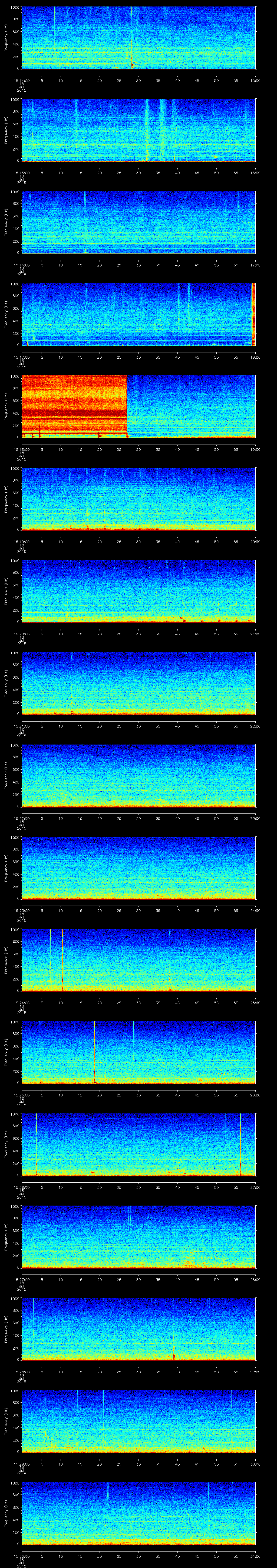The image size is (277, 1568).
Task: Select the spectrogram panel starting at 15:15:00
Action: [x=139, y=130]
